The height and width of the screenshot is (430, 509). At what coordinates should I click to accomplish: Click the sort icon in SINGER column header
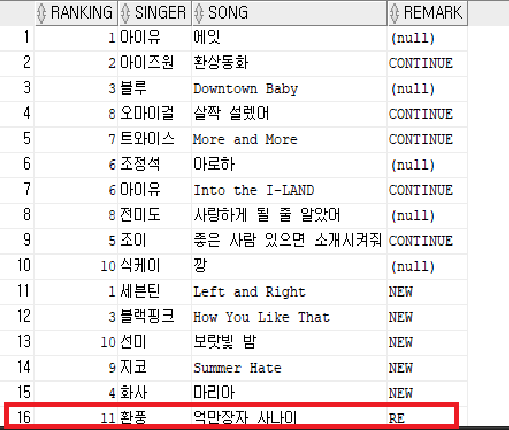click(126, 13)
